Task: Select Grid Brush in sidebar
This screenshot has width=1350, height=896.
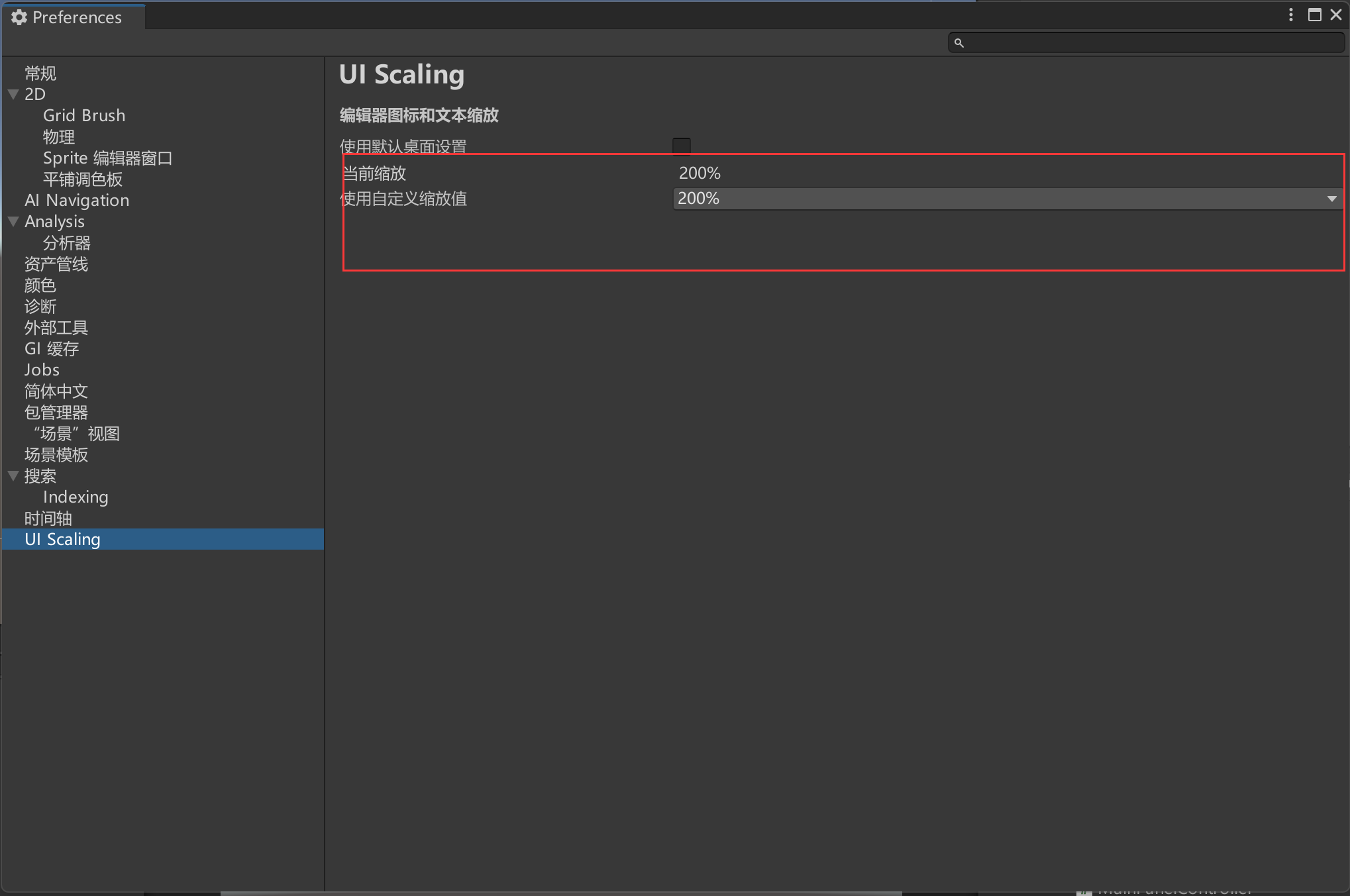Action: point(84,116)
